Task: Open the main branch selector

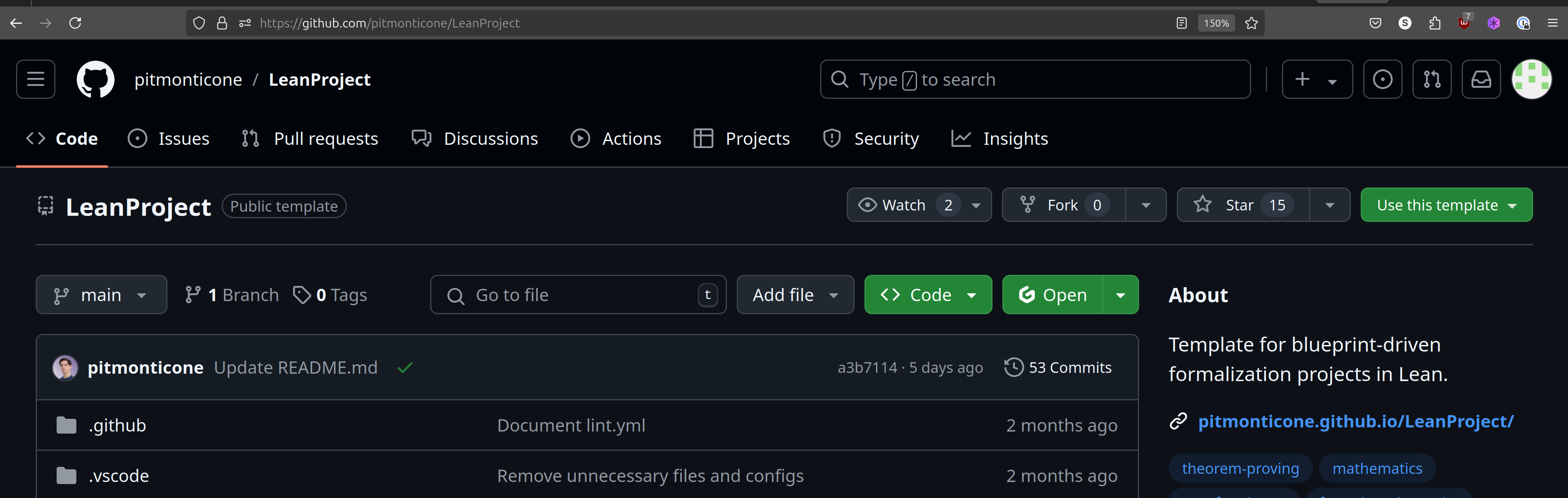Action: click(x=101, y=295)
